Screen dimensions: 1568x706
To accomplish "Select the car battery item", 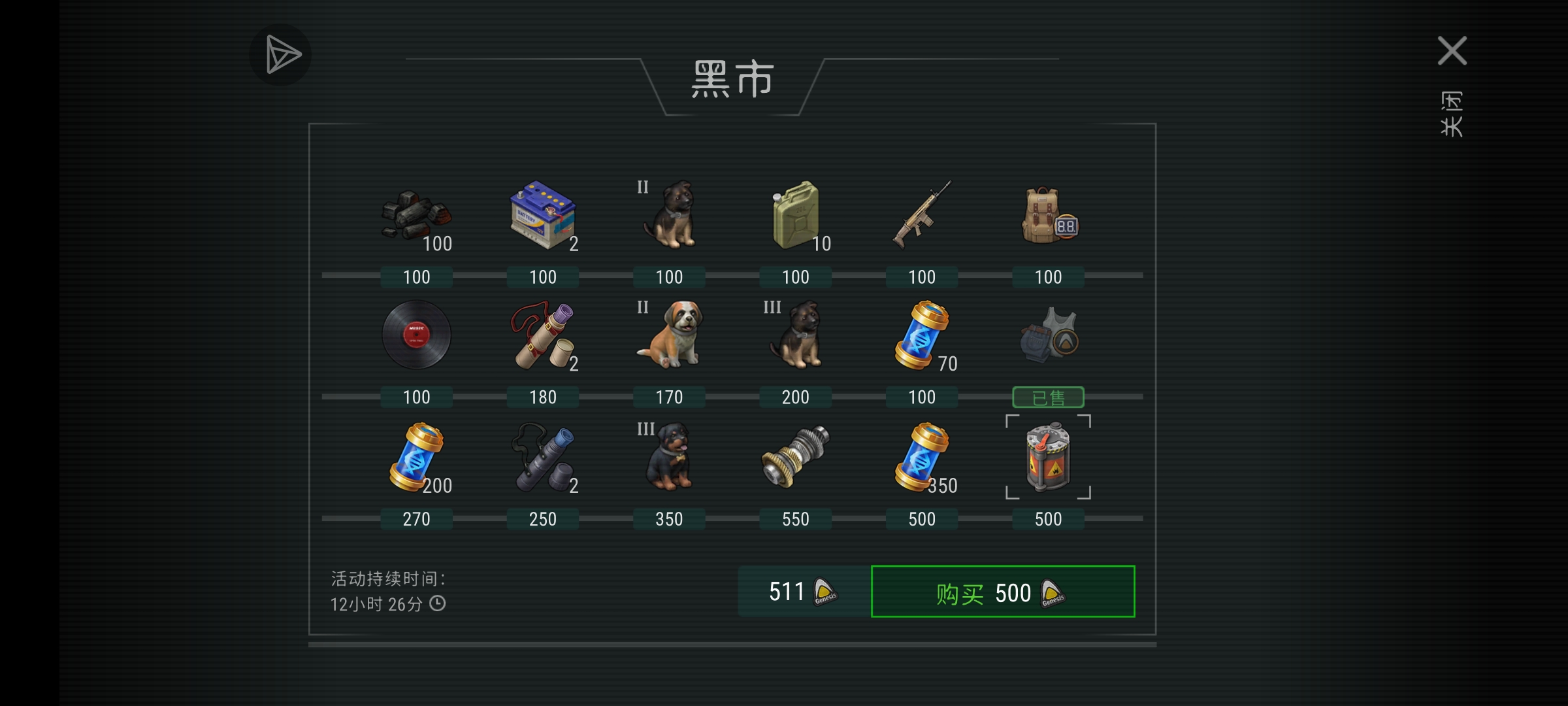I will (542, 215).
